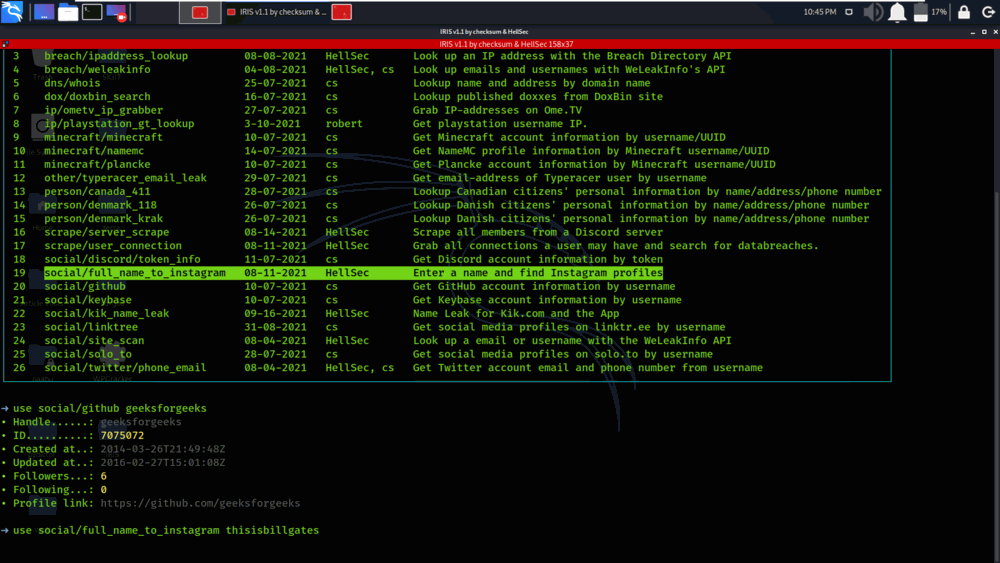Click the log out arrow icon
1000x563 pixels.
click(x=988, y=12)
